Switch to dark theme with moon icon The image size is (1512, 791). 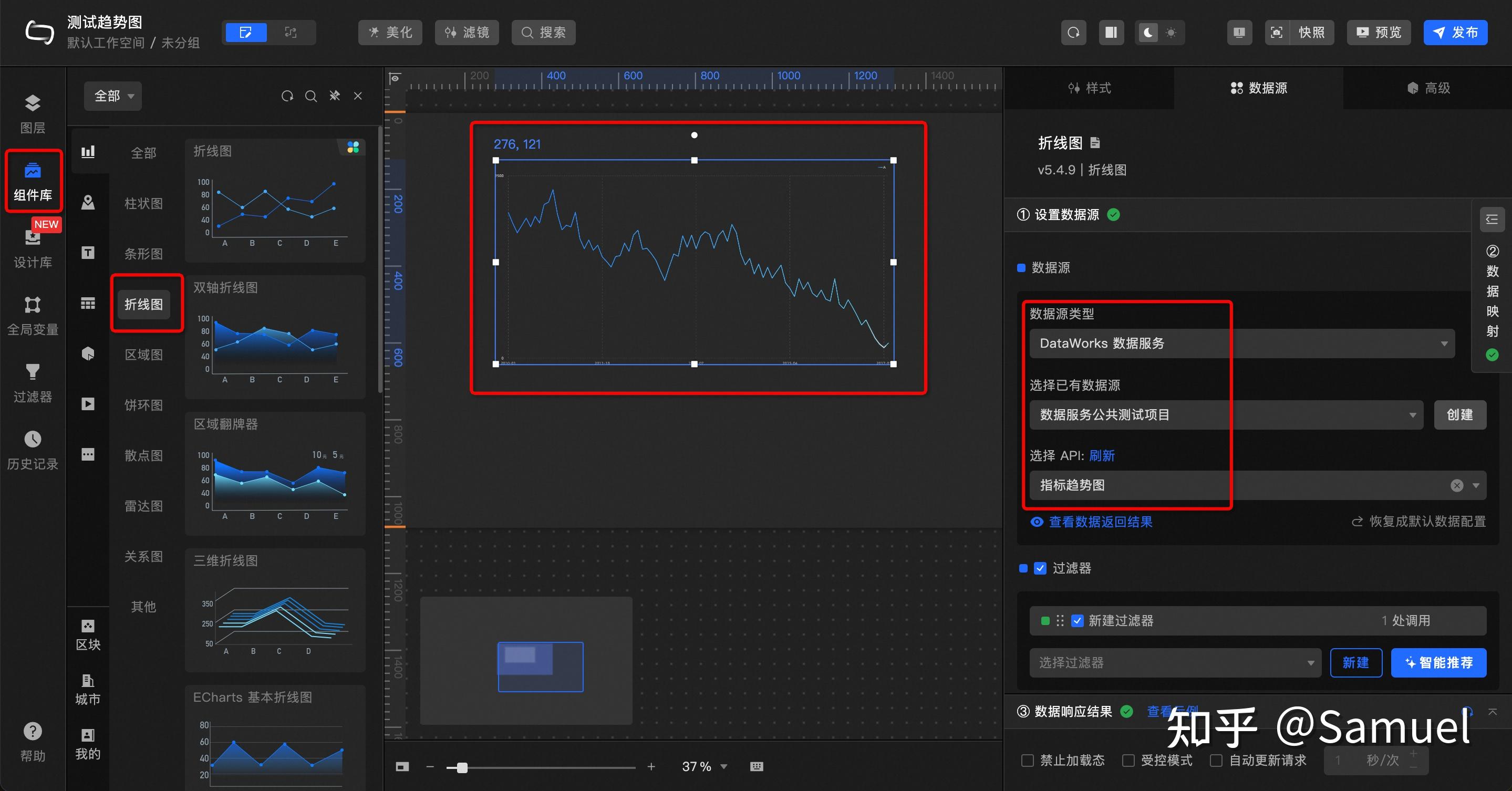(1148, 32)
